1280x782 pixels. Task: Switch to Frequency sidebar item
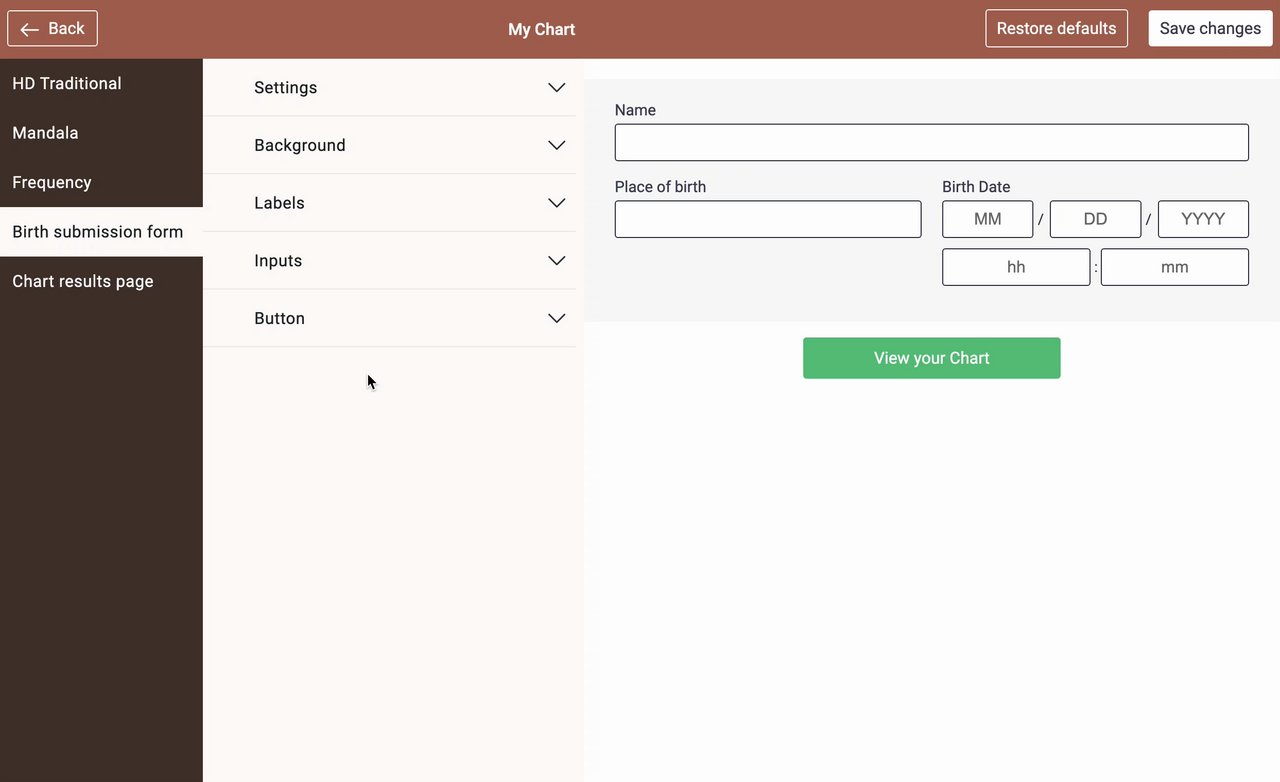52,182
